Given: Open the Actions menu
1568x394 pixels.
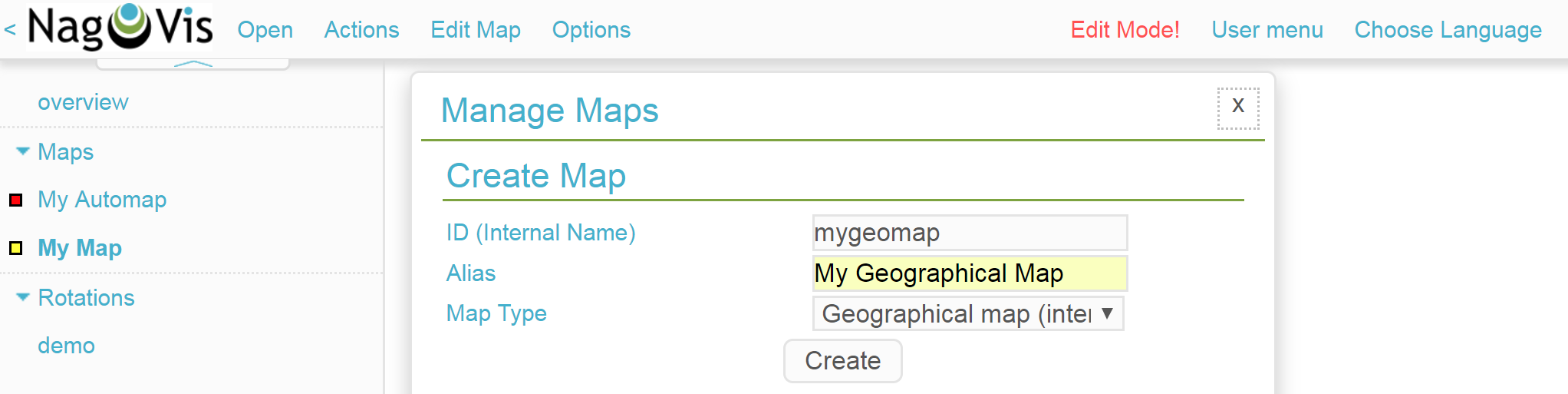Looking at the screenshot, I should [361, 30].
